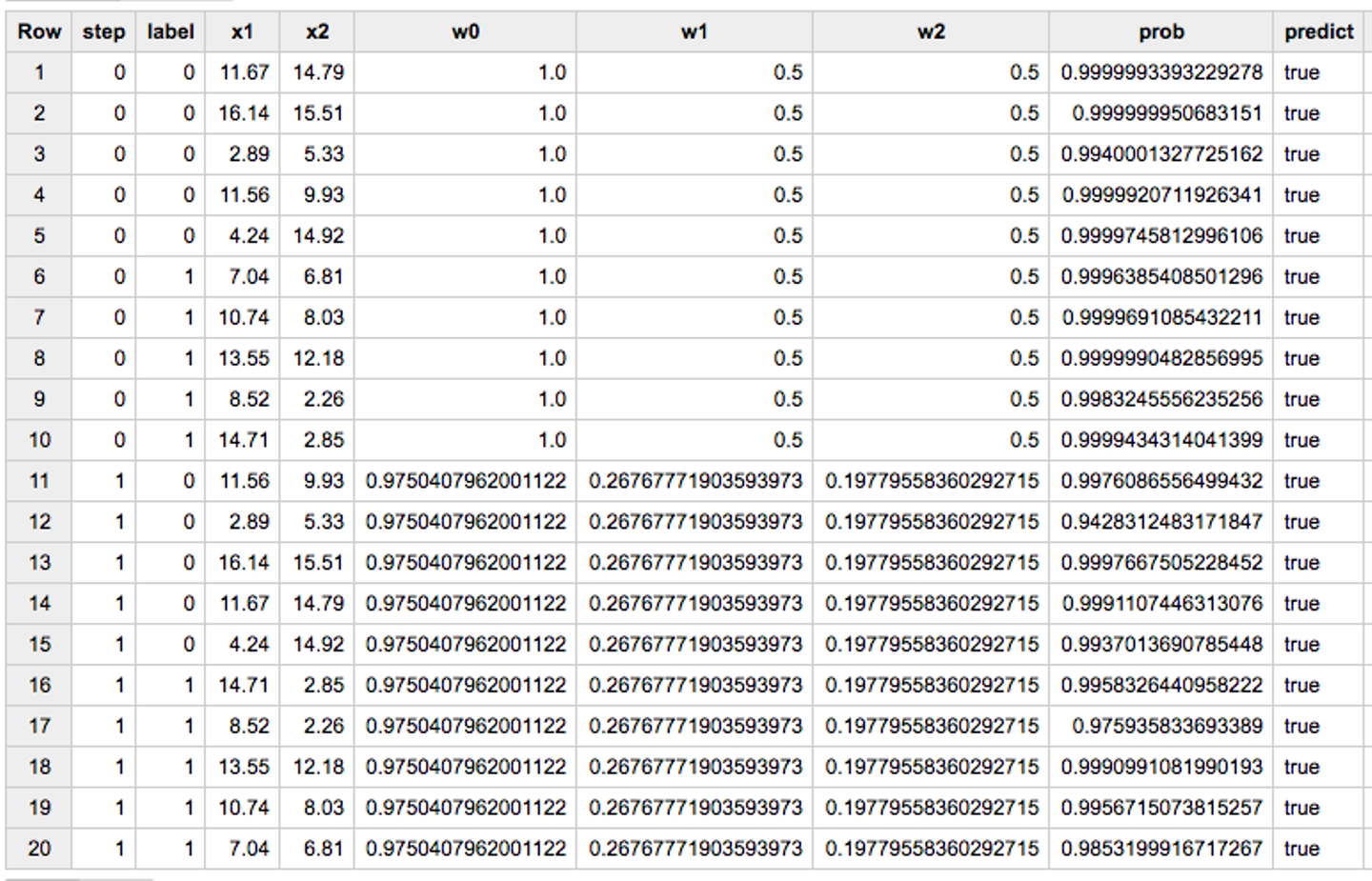1372x881 pixels.
Task: Select row number 11 cell
Action: pos(39,481)
